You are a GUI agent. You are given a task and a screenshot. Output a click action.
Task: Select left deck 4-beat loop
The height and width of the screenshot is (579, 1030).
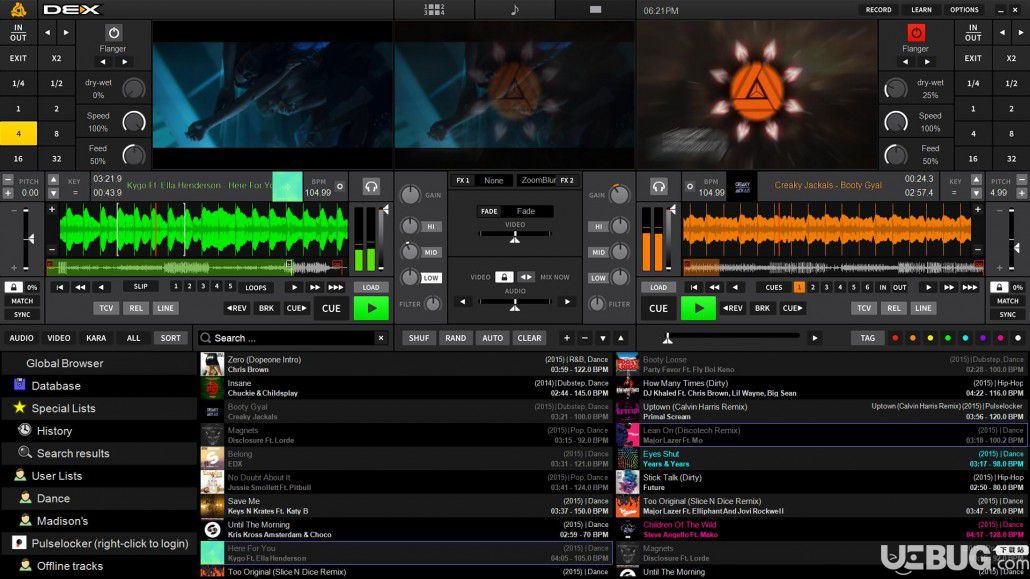click(x=18, y=133)
